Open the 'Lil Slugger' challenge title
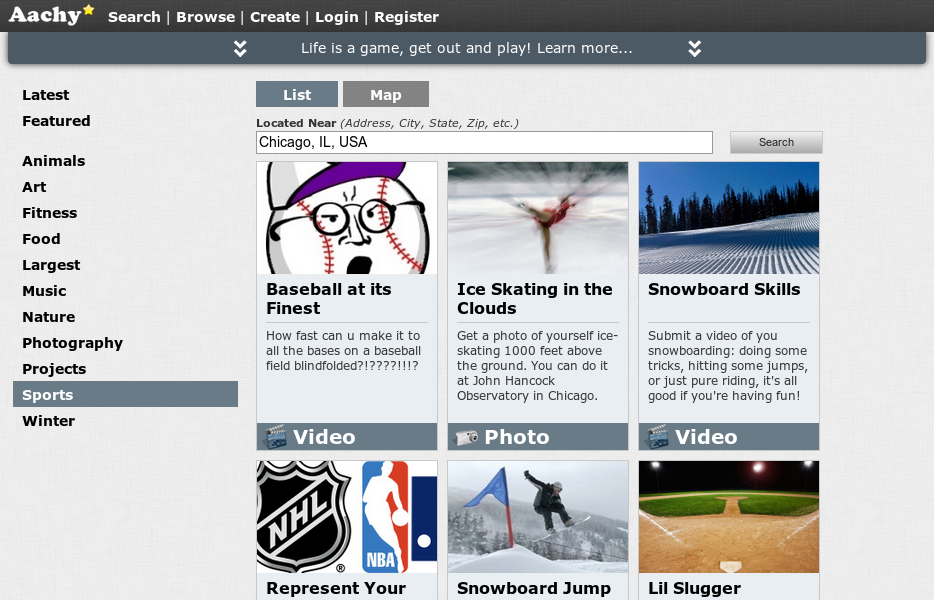Viewport: 934px width, 600px height. coord(695,588)
